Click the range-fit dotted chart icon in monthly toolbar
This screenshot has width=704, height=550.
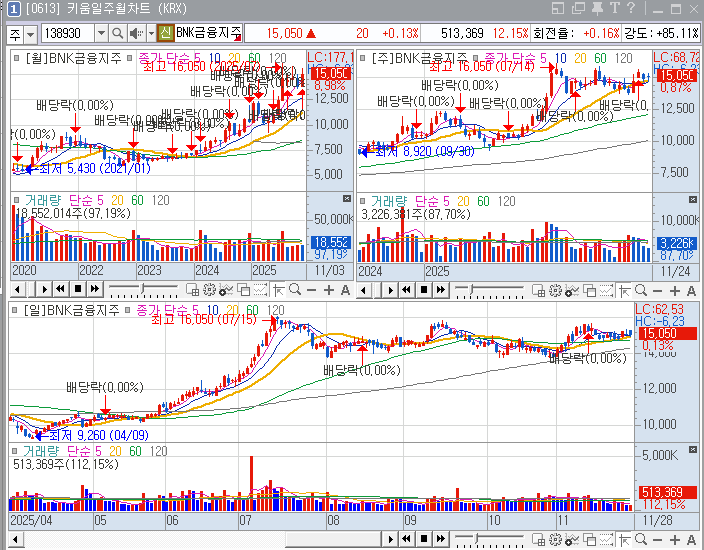click(260, 290)
